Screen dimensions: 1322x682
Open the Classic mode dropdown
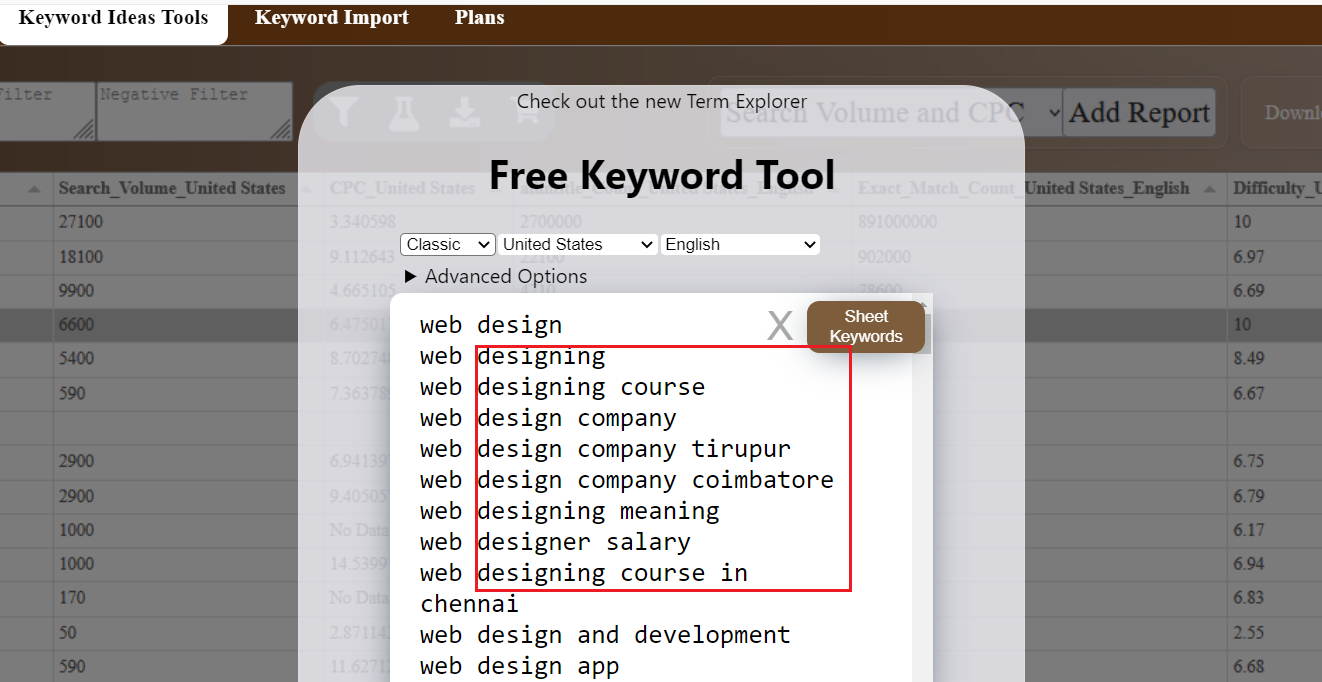tap(447, 244)
